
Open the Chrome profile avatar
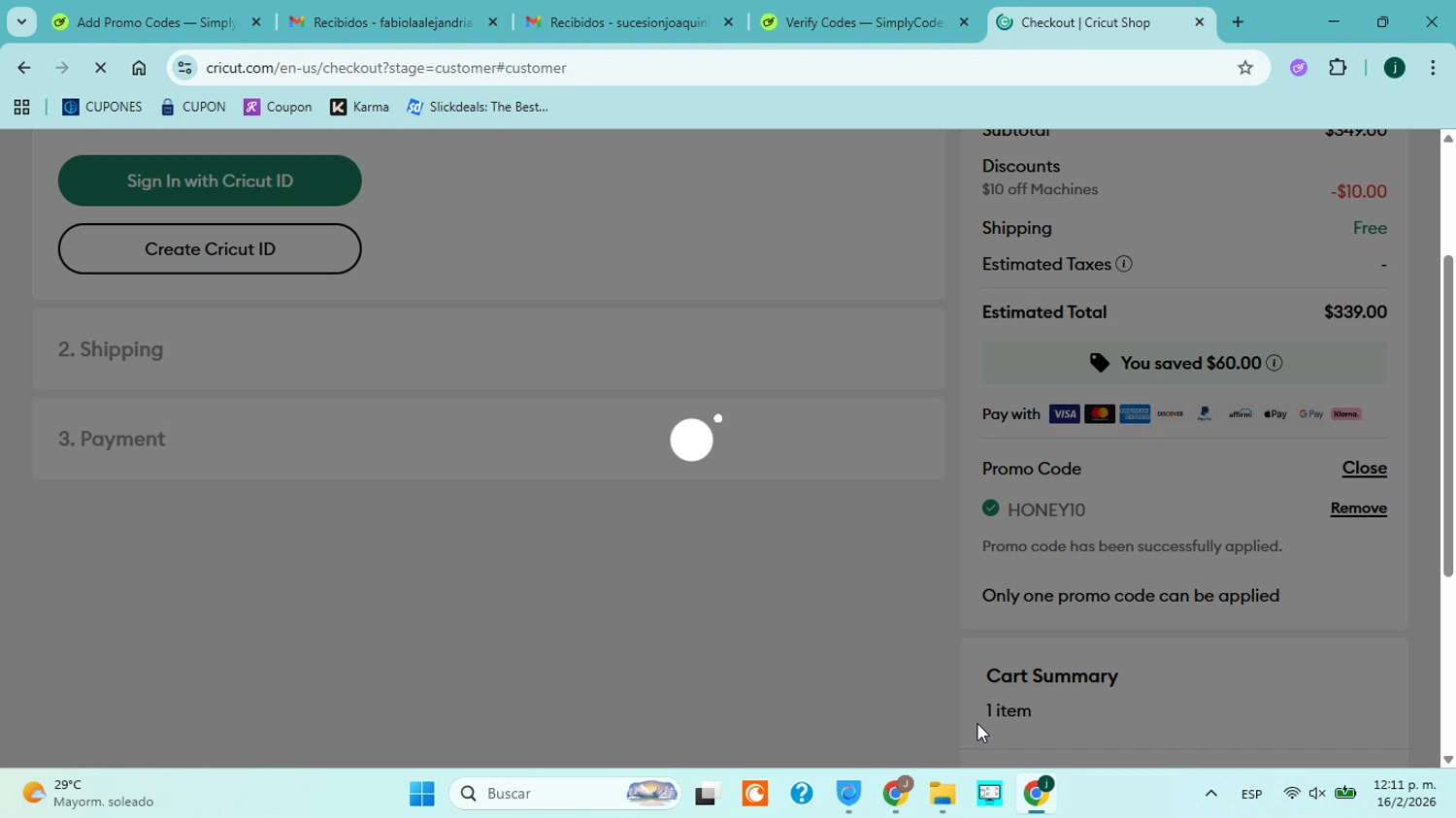pos(1395,68)
